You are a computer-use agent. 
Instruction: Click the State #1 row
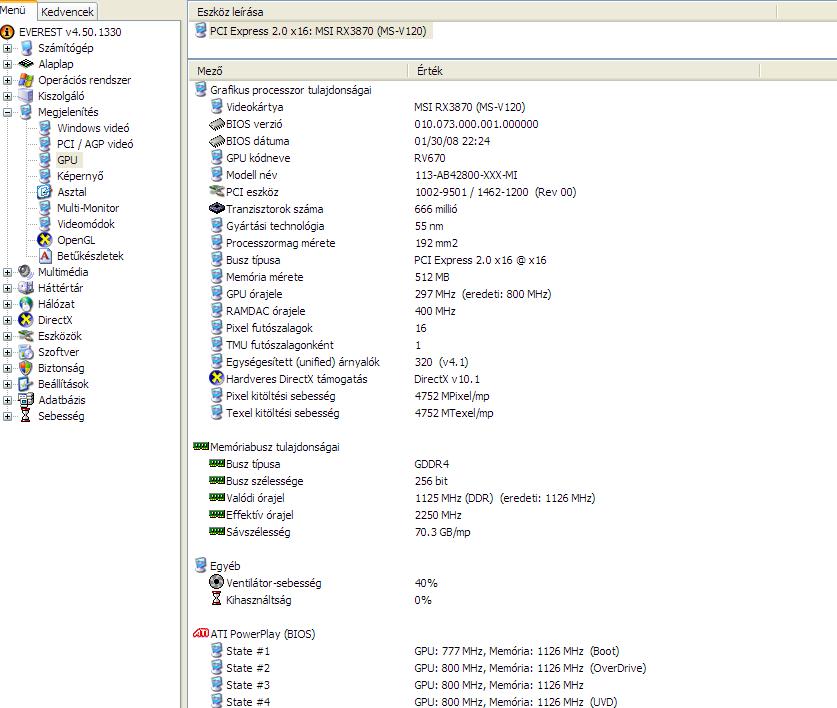pos(248,651)
